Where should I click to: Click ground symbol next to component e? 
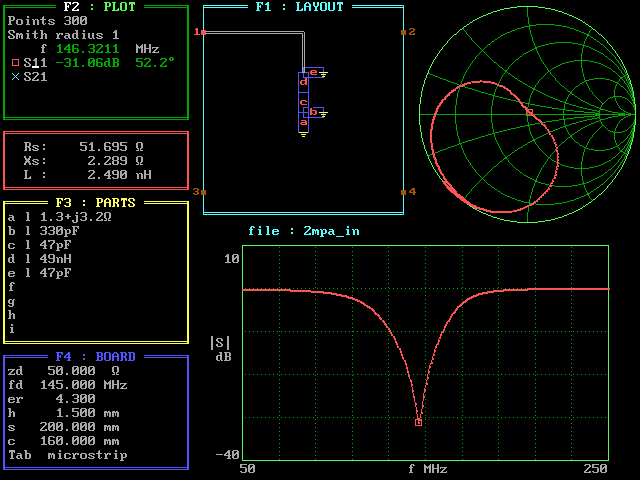coord(323,74)
